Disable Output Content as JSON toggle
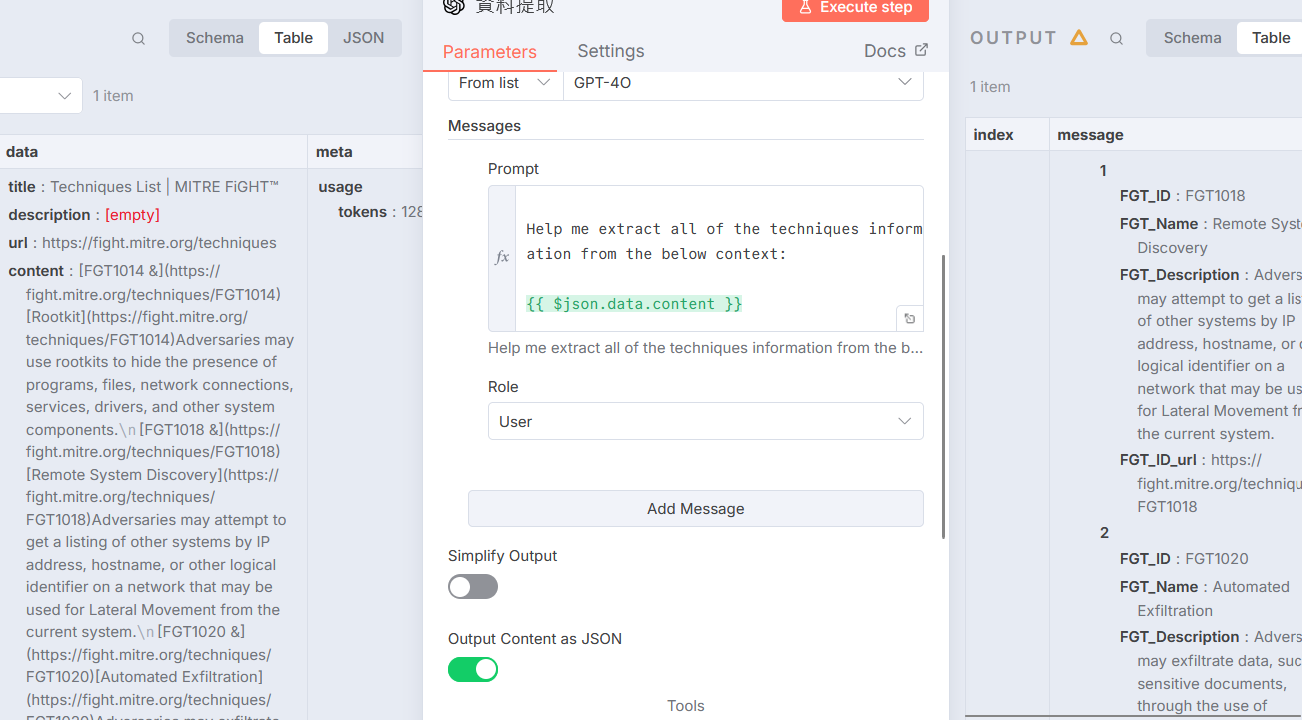The width and height of the screenshot is (1302, 720). pos(473,670)
